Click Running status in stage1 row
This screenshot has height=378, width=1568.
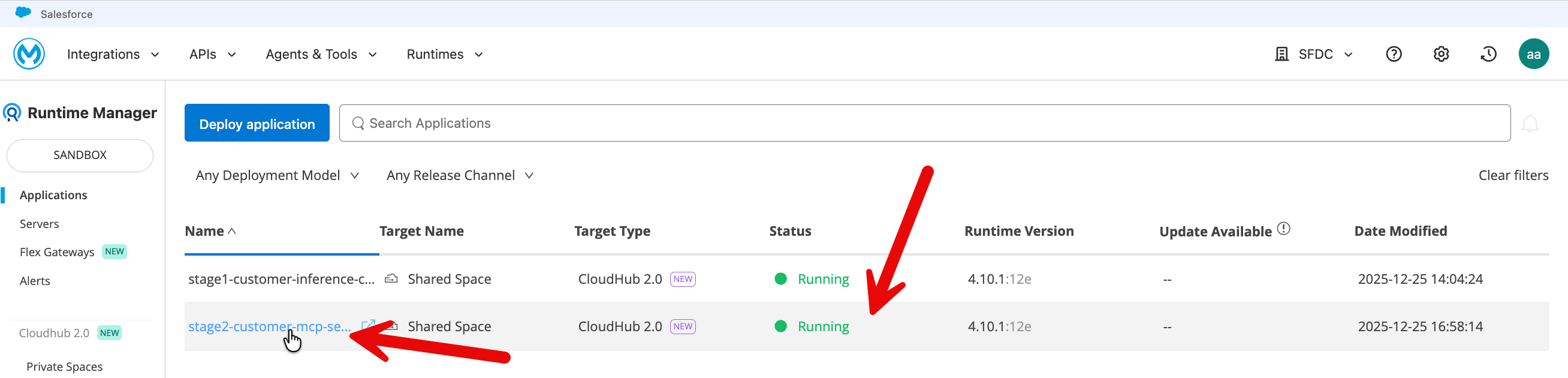coord(823,279)
